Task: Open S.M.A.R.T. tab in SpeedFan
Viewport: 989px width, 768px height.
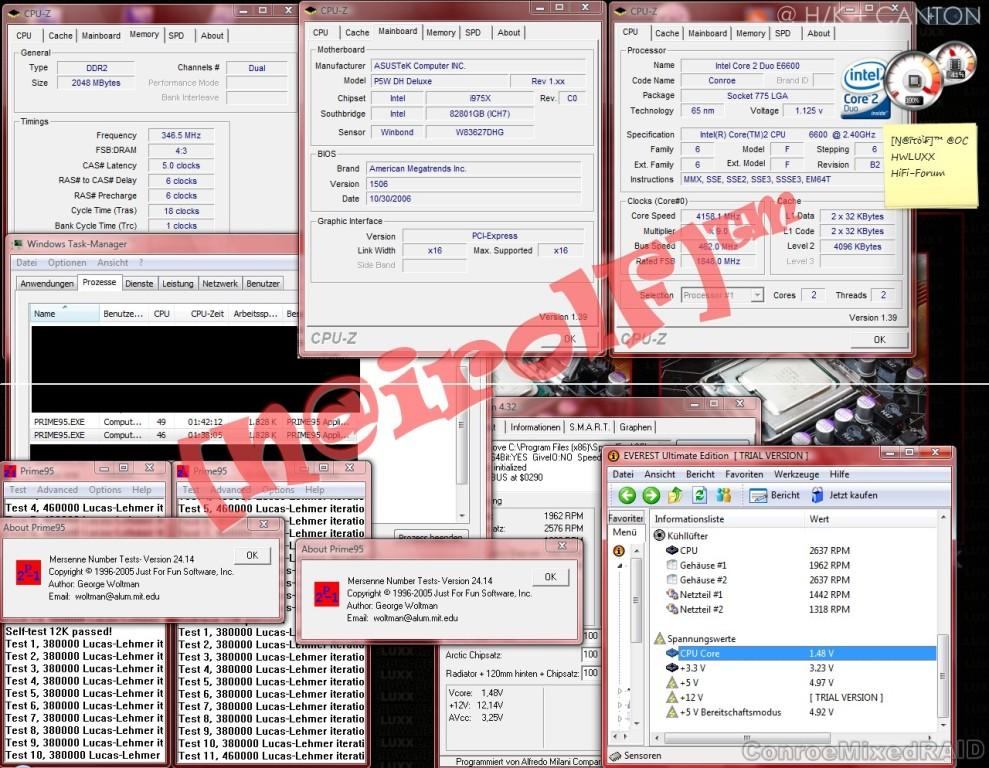Action: point(589,427)
